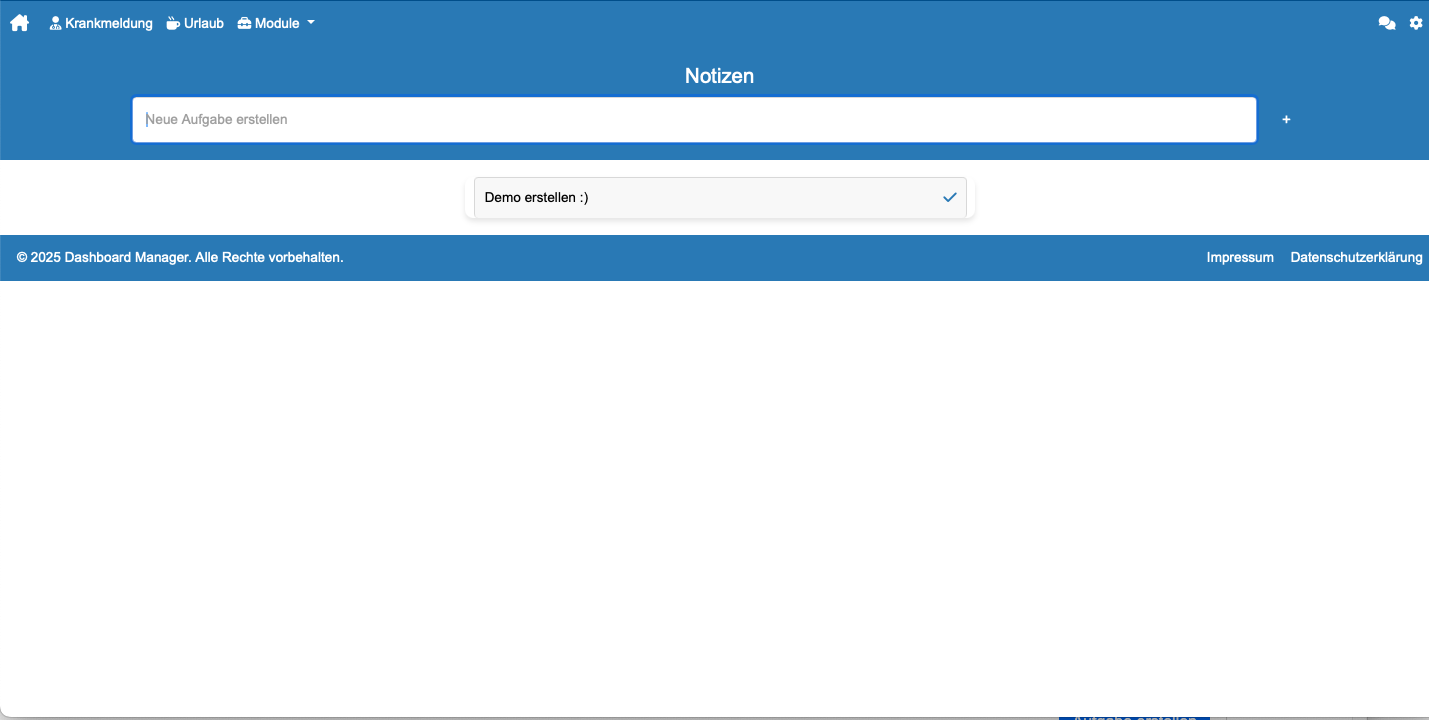Screen dimensions: 1429x720
Task: Click the Module text label in navbar
Action: click(x=277, y=23)
